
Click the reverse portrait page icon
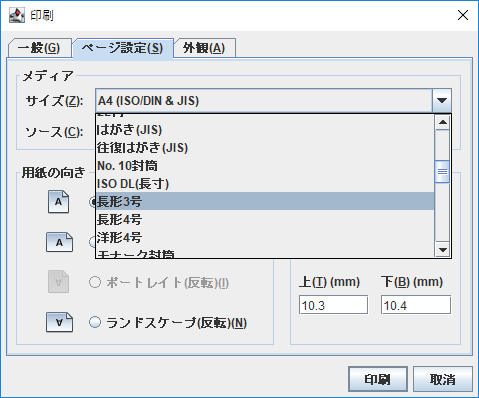point(58,282)
